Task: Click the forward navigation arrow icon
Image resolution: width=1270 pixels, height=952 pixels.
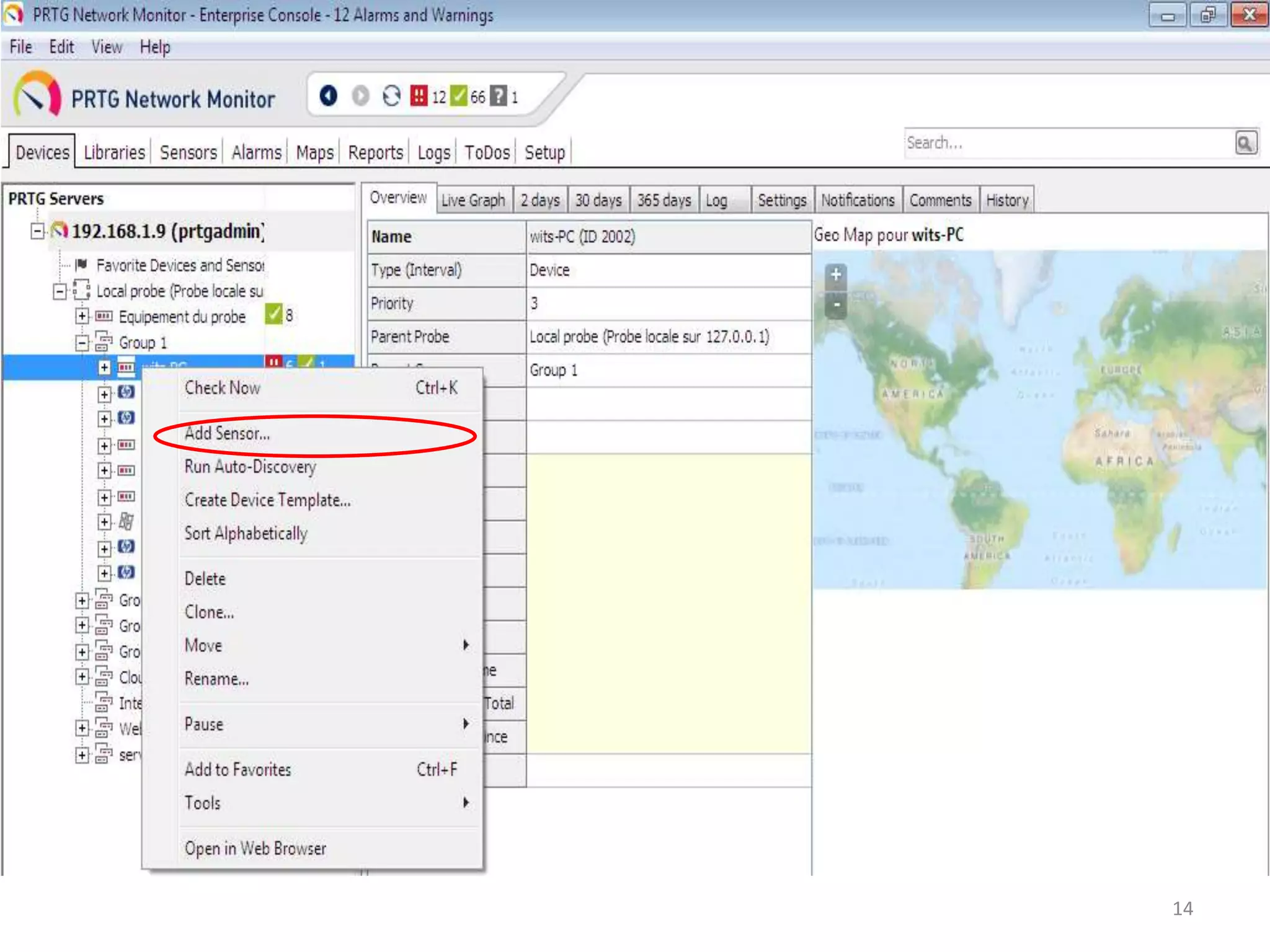Action: click(x=360, y=96)
